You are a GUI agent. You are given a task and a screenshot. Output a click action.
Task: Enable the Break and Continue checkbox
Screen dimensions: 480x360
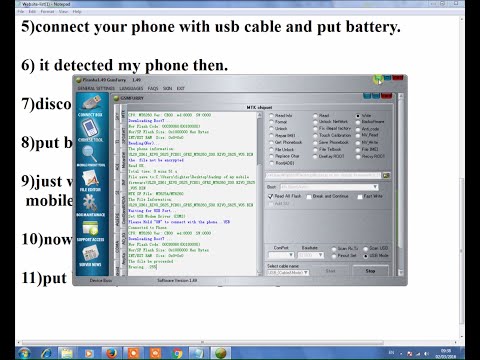pyautogui.click(x=309, y=197)
